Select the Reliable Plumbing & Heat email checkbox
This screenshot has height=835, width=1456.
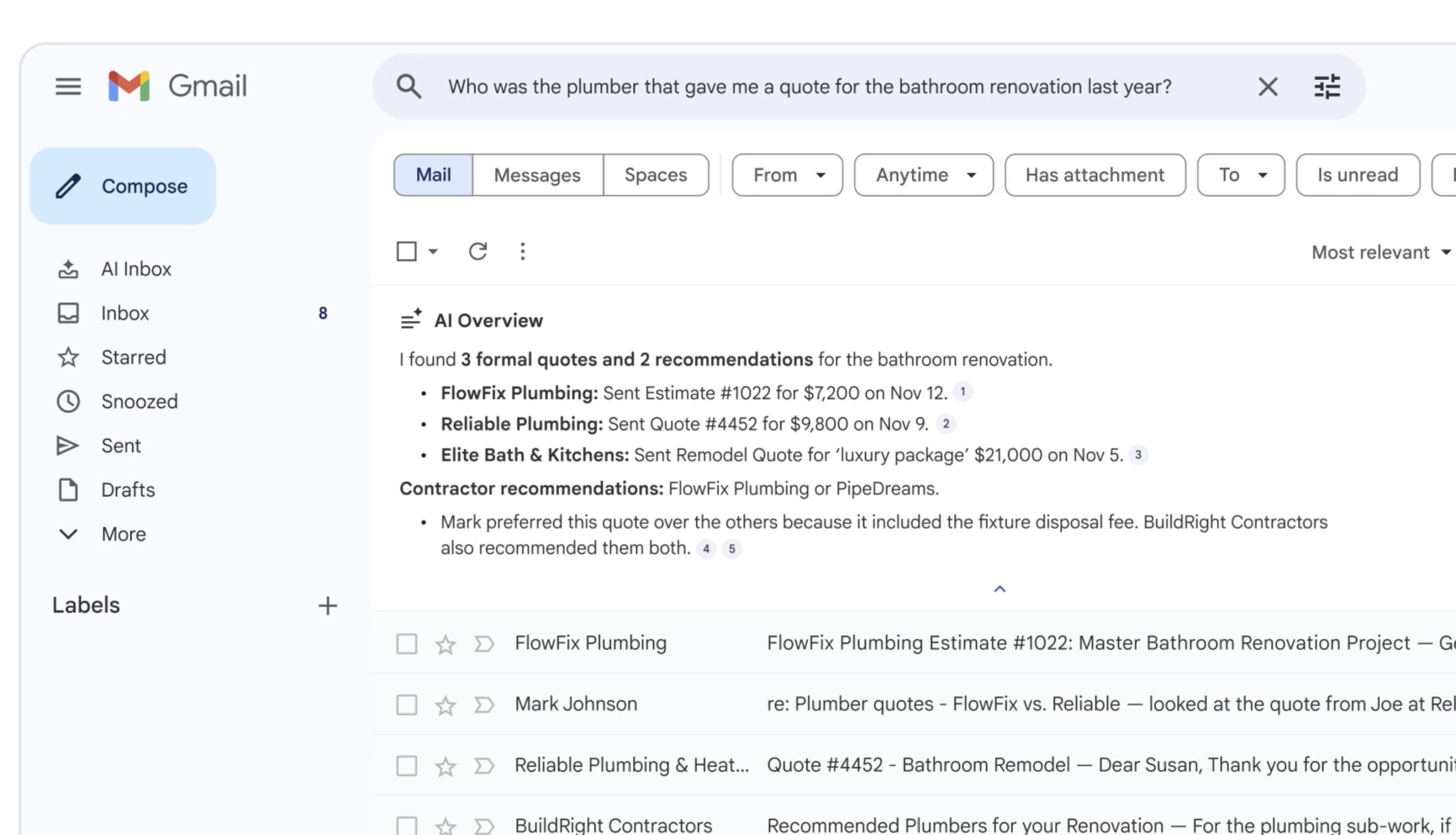(407, 766)
